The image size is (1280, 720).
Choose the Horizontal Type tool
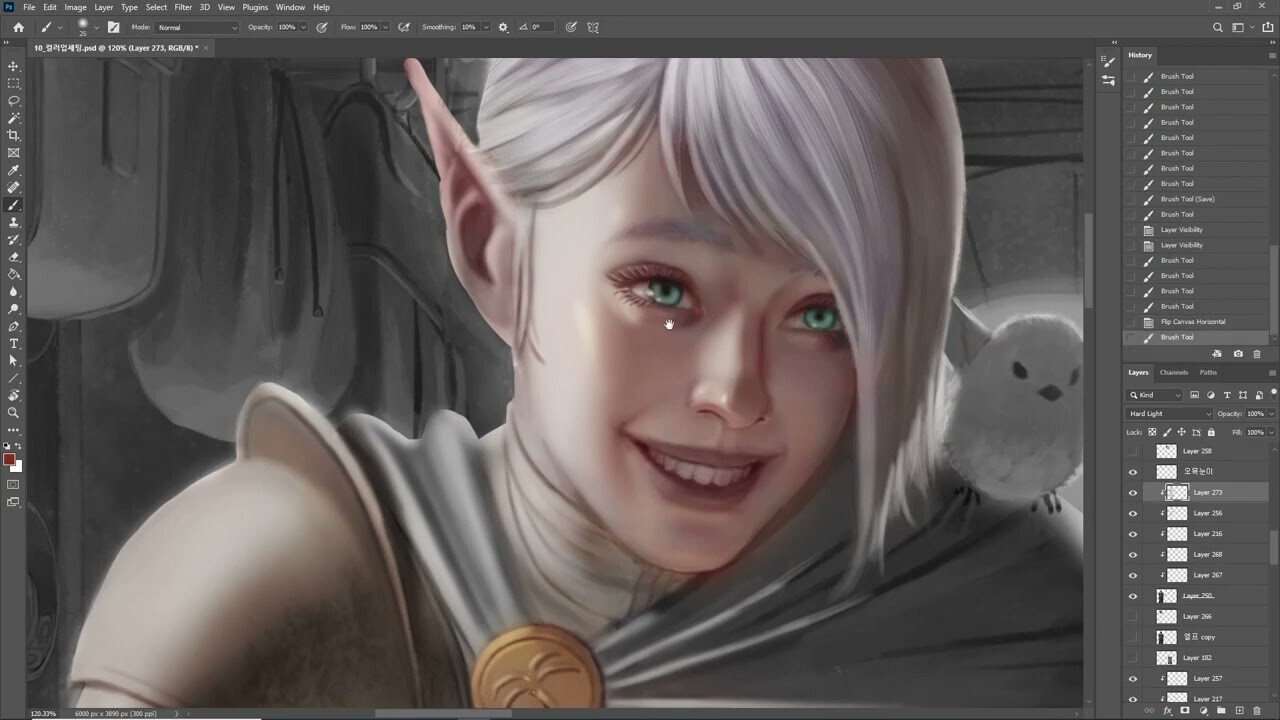tap(14, 344)
